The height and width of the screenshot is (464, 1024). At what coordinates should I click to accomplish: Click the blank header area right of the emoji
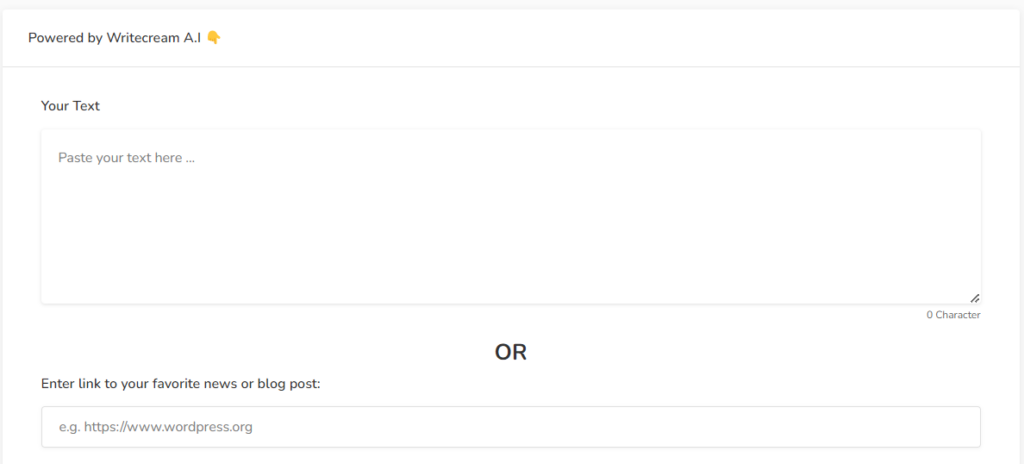[x=600, y=38]
